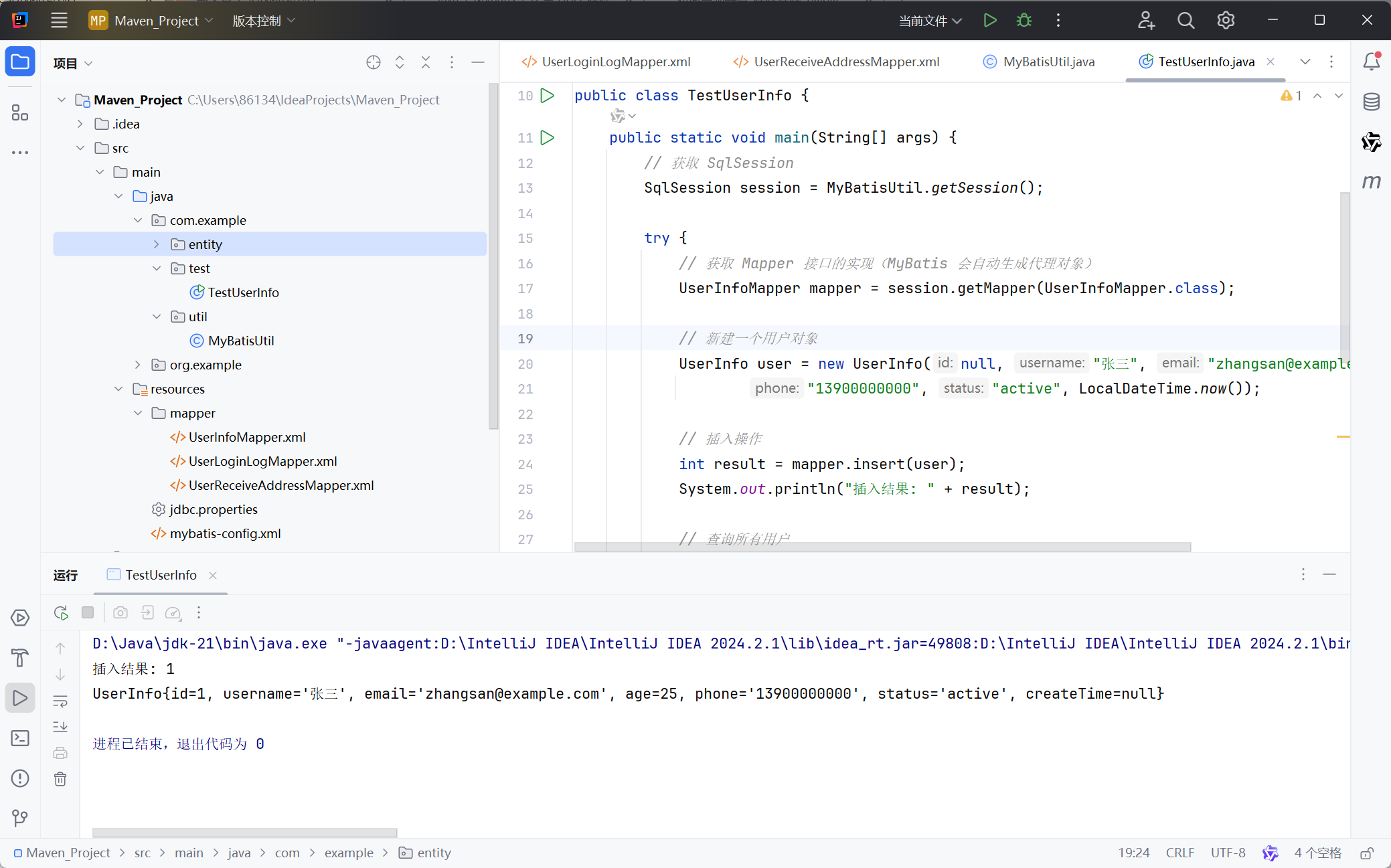Click the UTF-8 encoding in status bar
1391x868 pixels.
(1228, 853)
